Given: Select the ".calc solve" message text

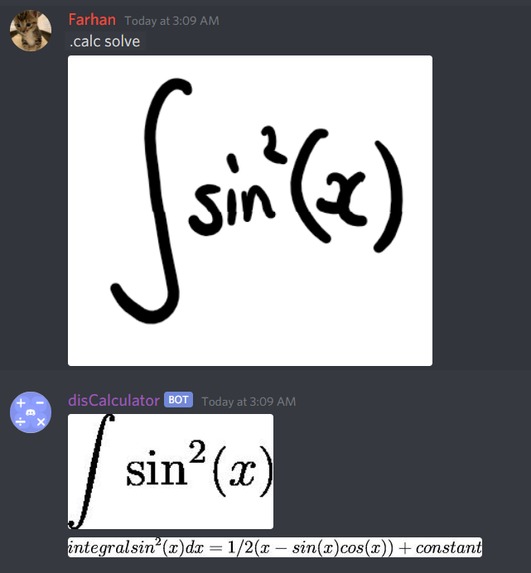Looking at the screenshot, I should (105, 41).
